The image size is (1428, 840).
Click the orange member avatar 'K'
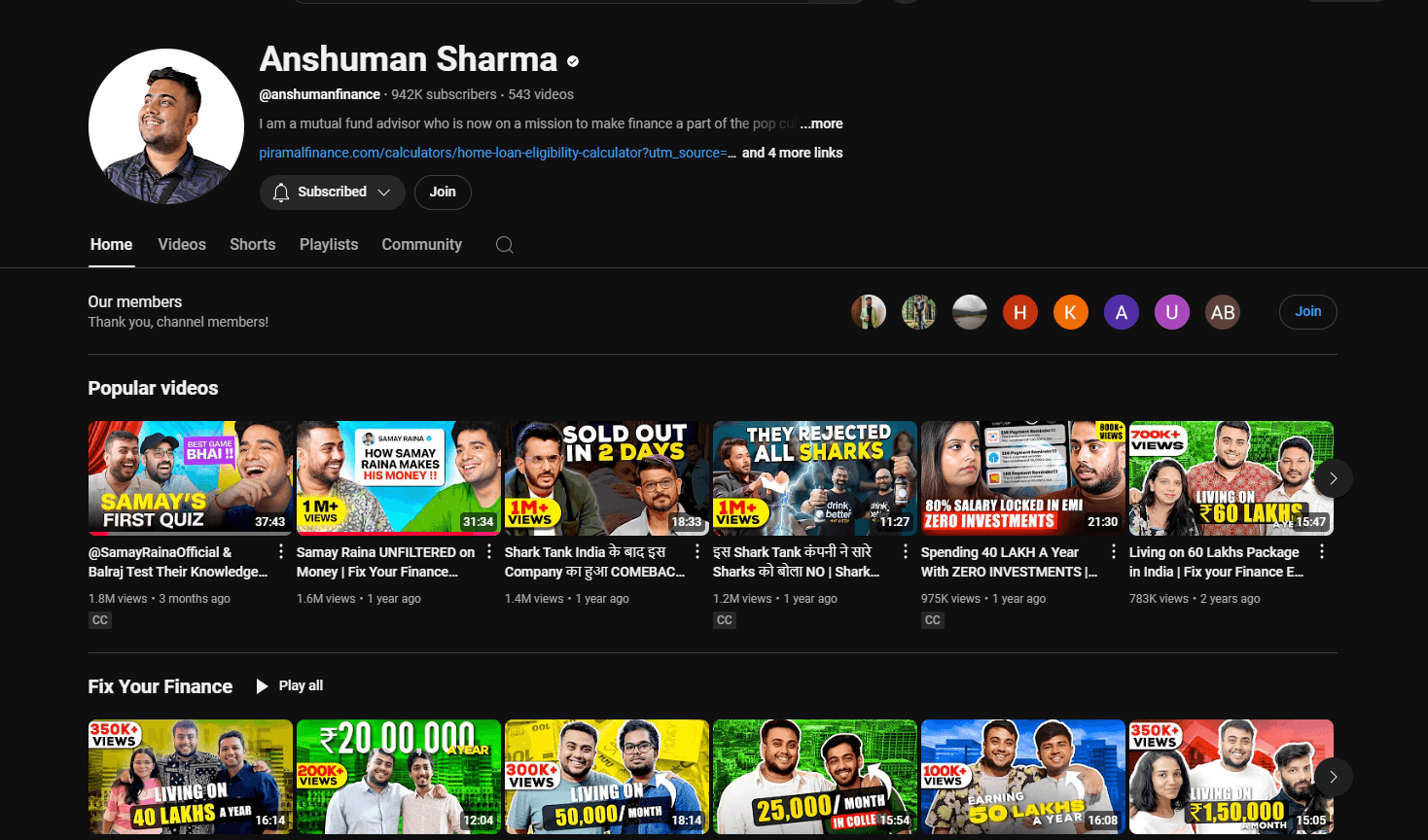pos(1071,312)
